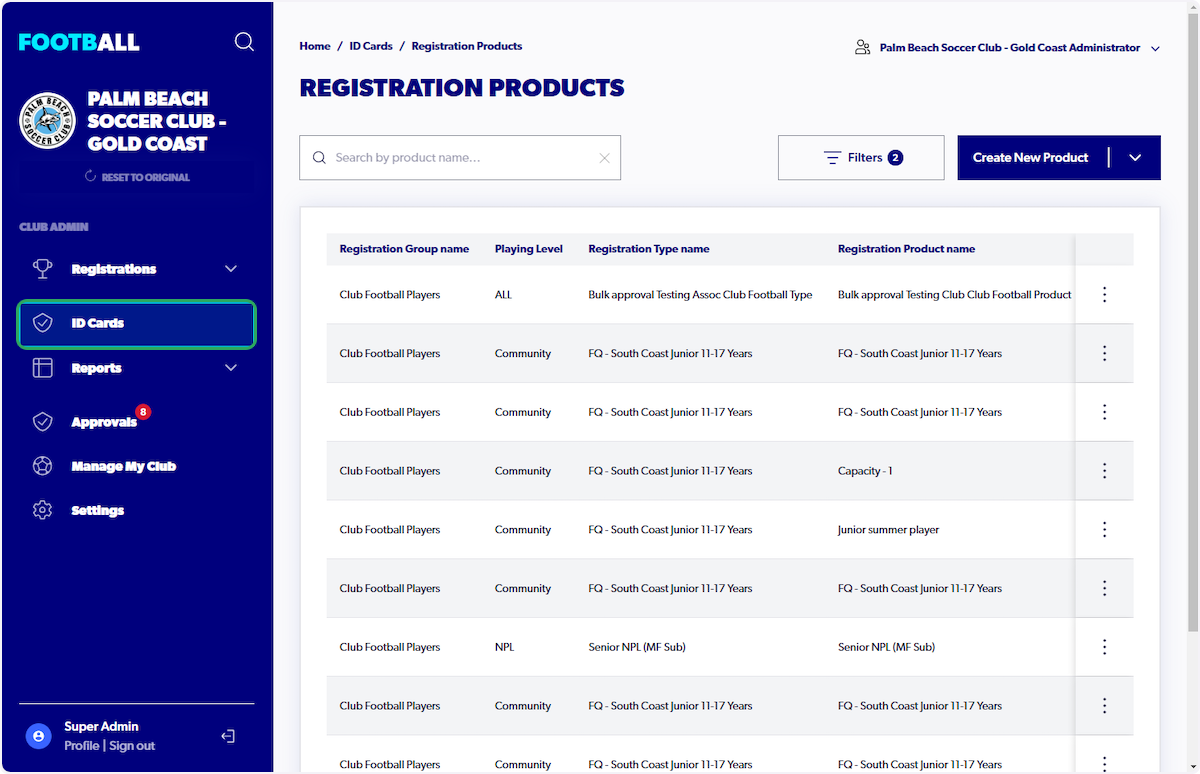Click the Palm Beach Soccer Club logo

point(47,120)
